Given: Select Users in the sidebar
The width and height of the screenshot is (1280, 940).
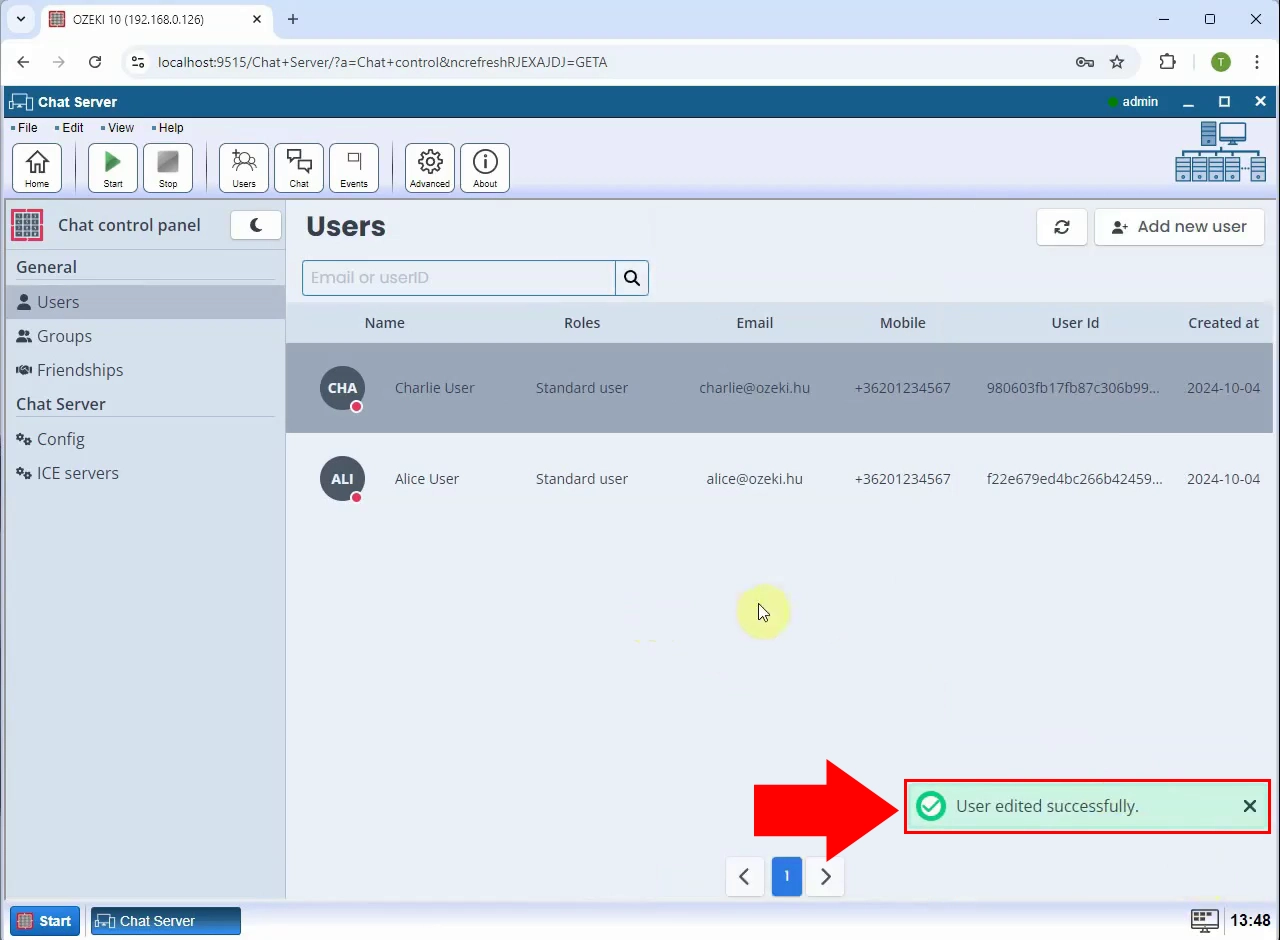Looking at the screenshot, I should coord(145,302).
